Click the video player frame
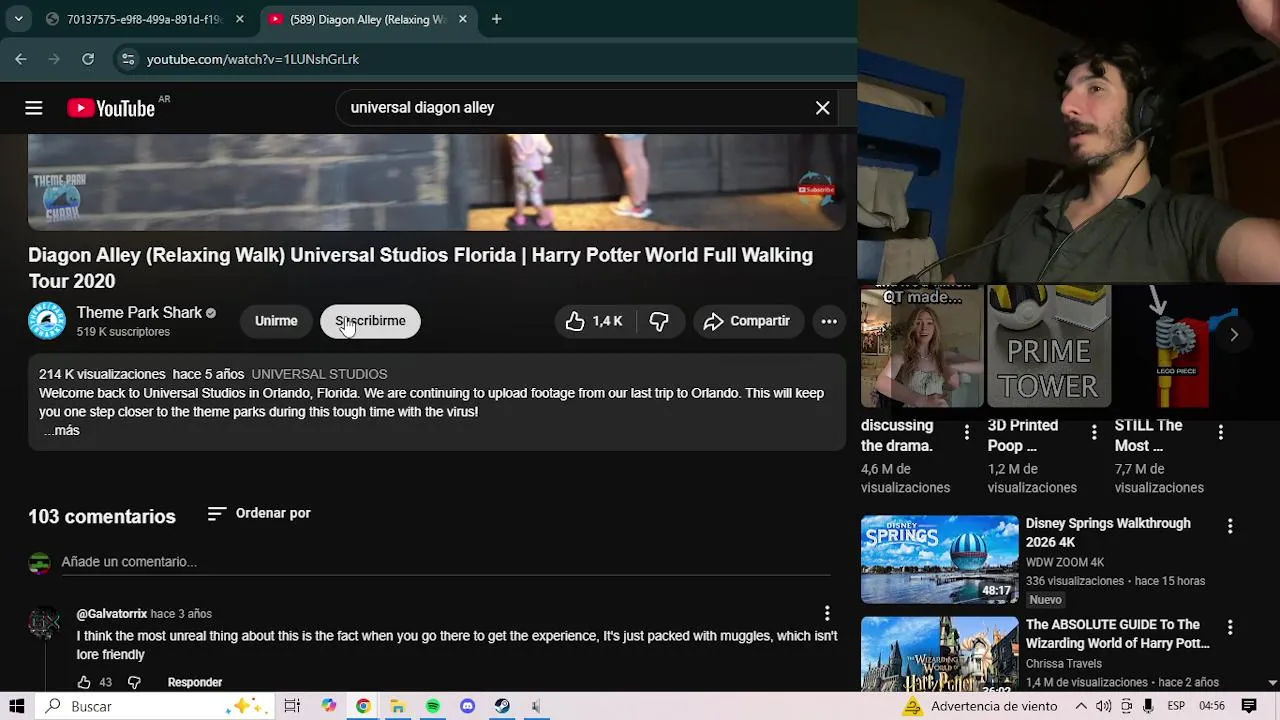 point(437,182)
